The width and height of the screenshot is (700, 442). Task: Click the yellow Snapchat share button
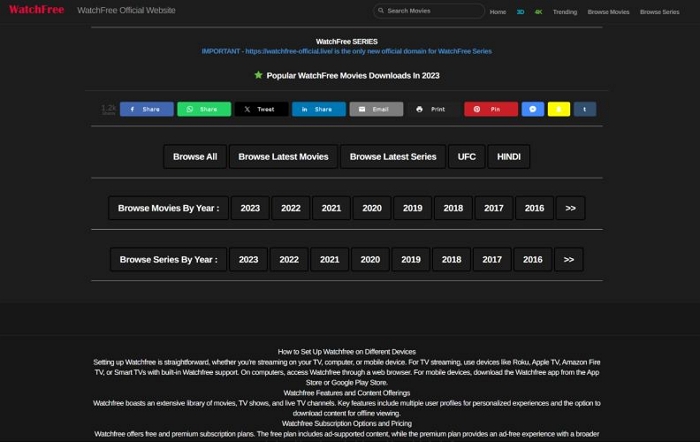pyautogui.click(x=559, y=109)
